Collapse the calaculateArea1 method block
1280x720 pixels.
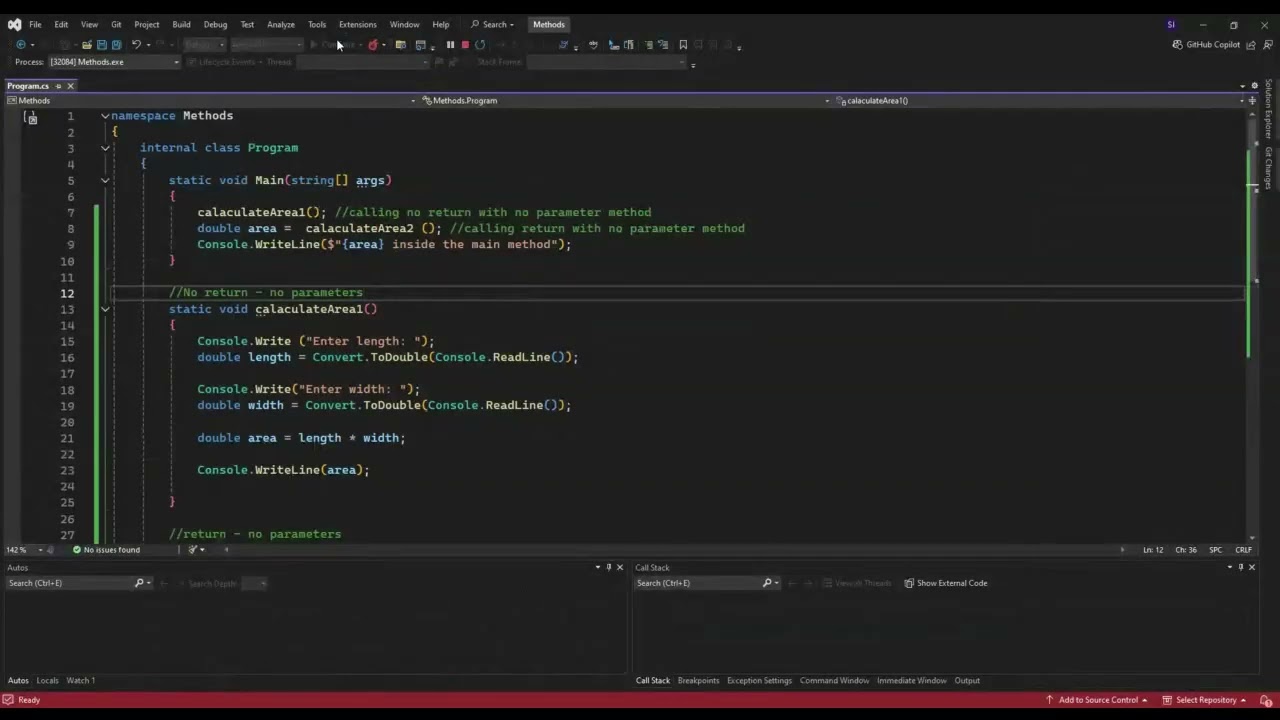105,309
